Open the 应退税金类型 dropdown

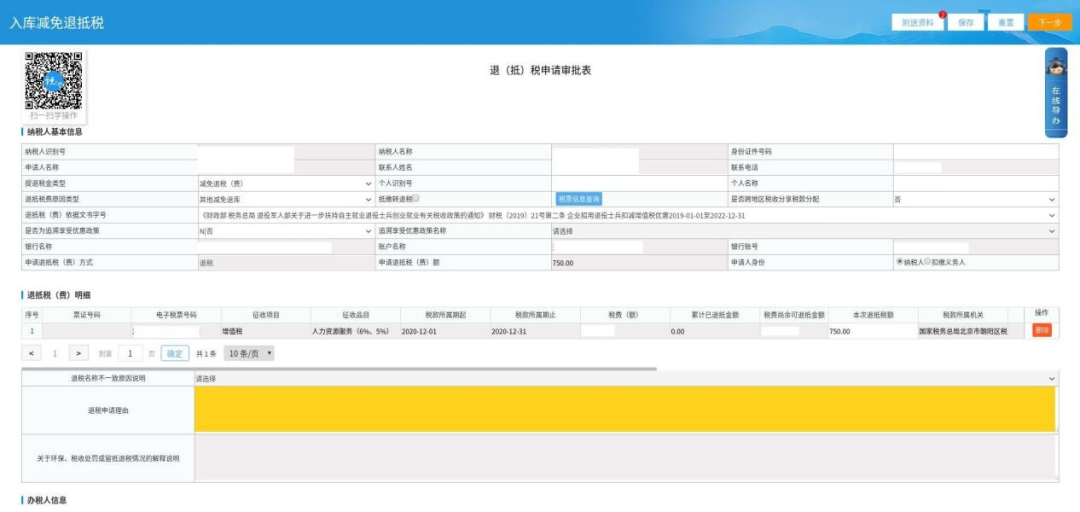coord(284,184)
